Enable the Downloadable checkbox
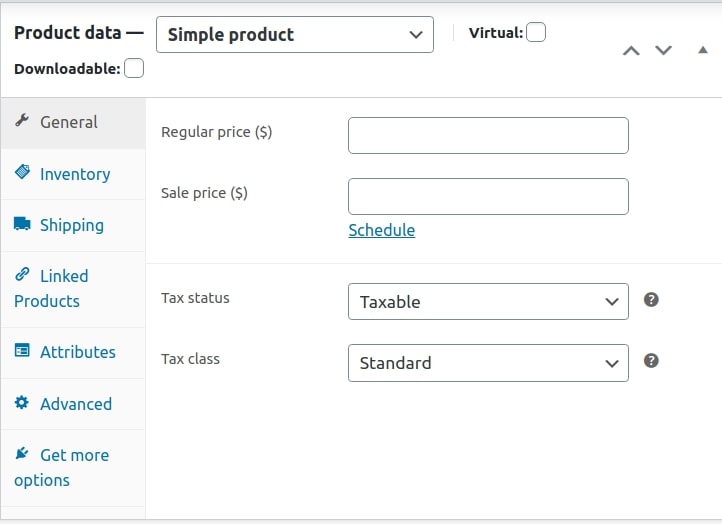 134,68
